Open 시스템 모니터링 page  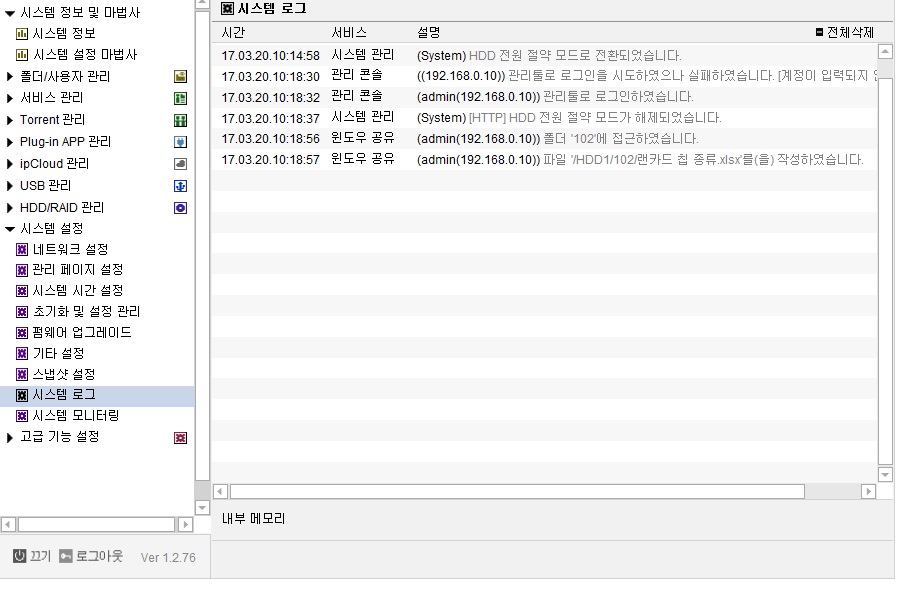[76, 415]
